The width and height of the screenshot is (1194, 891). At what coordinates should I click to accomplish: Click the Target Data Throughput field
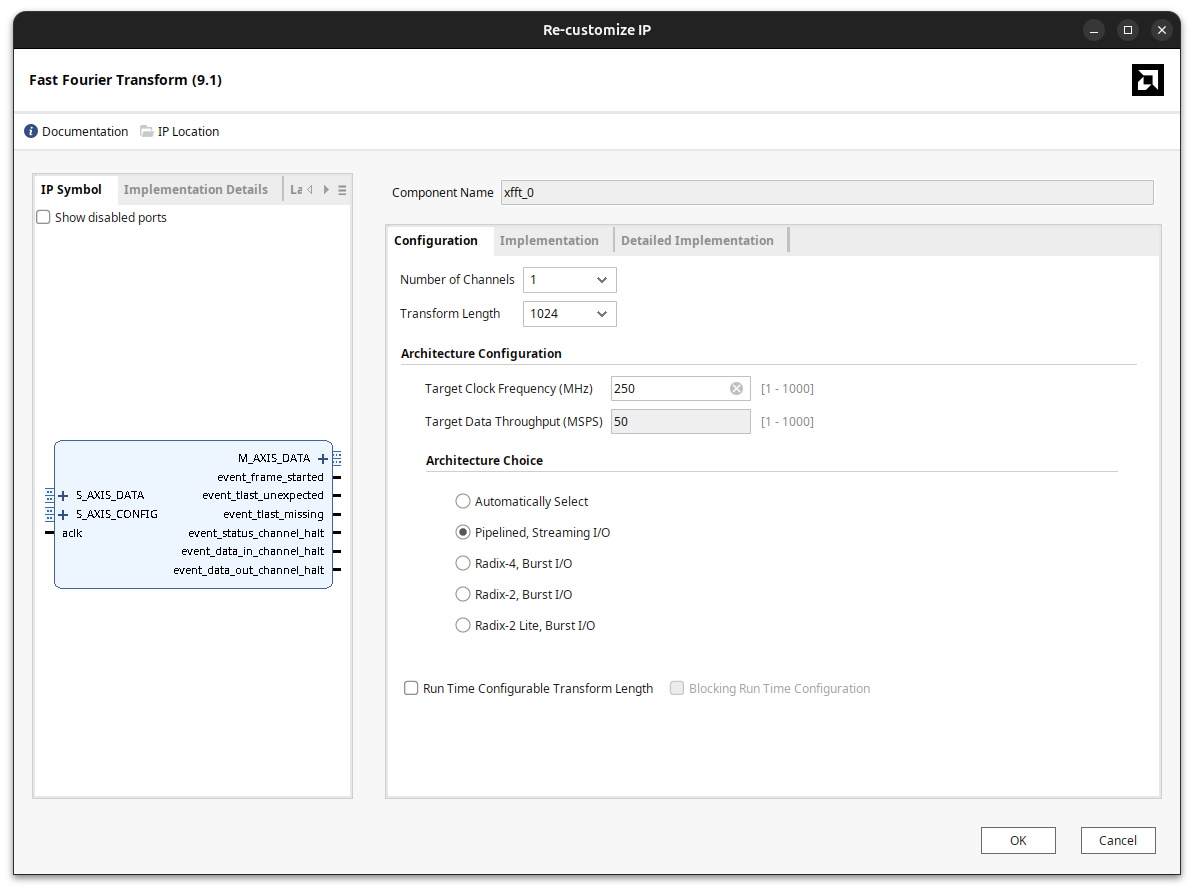(x=681, y=422)
